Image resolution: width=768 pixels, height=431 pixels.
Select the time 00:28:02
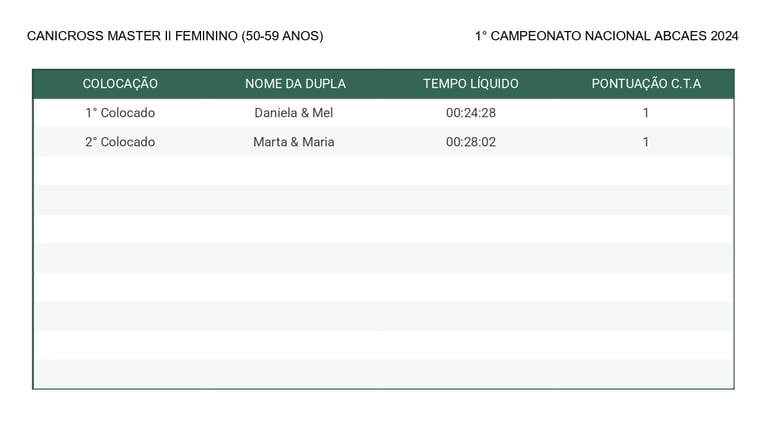tap(471, 142)
